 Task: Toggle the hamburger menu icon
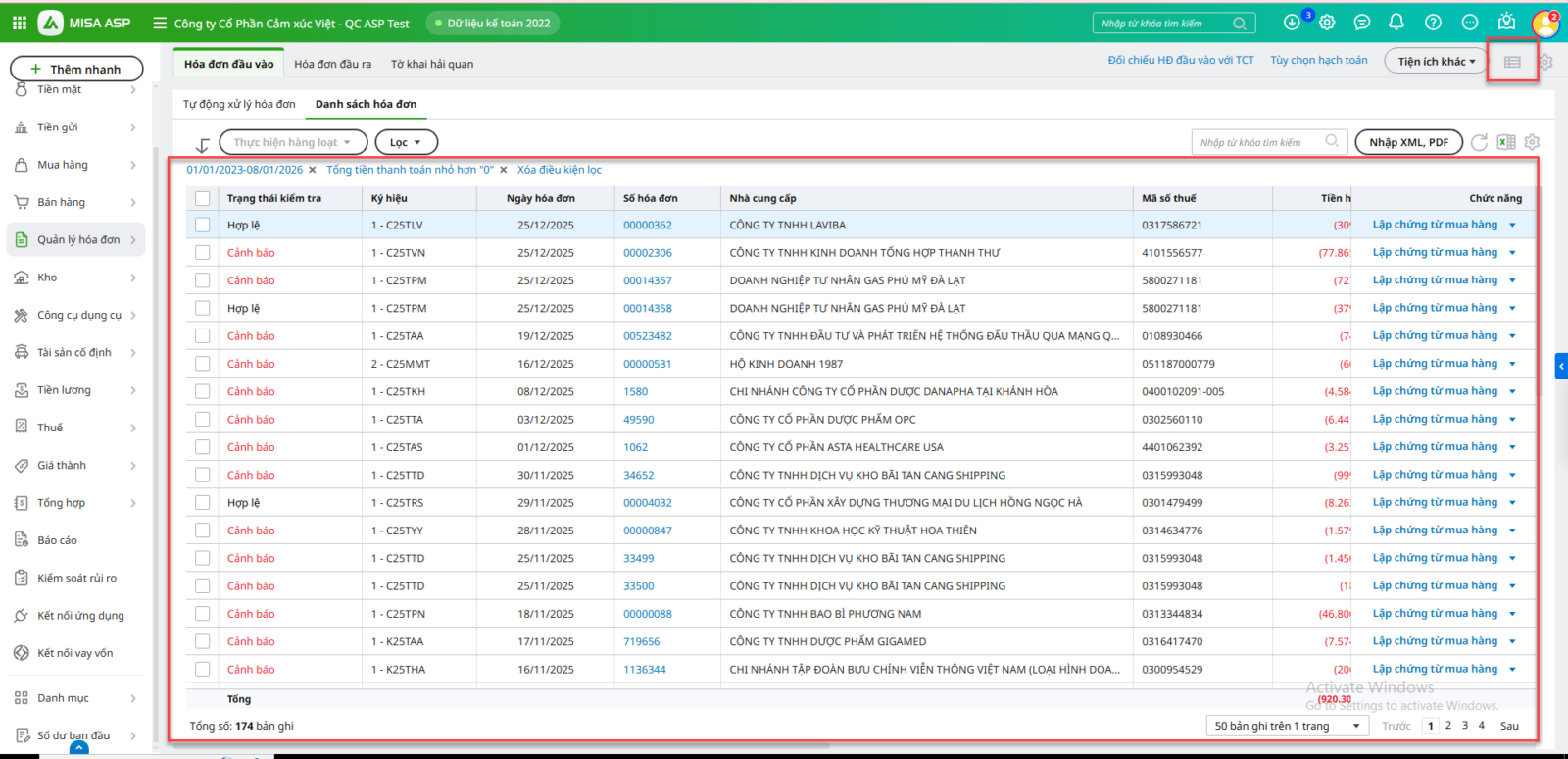(x=160, y=23)
